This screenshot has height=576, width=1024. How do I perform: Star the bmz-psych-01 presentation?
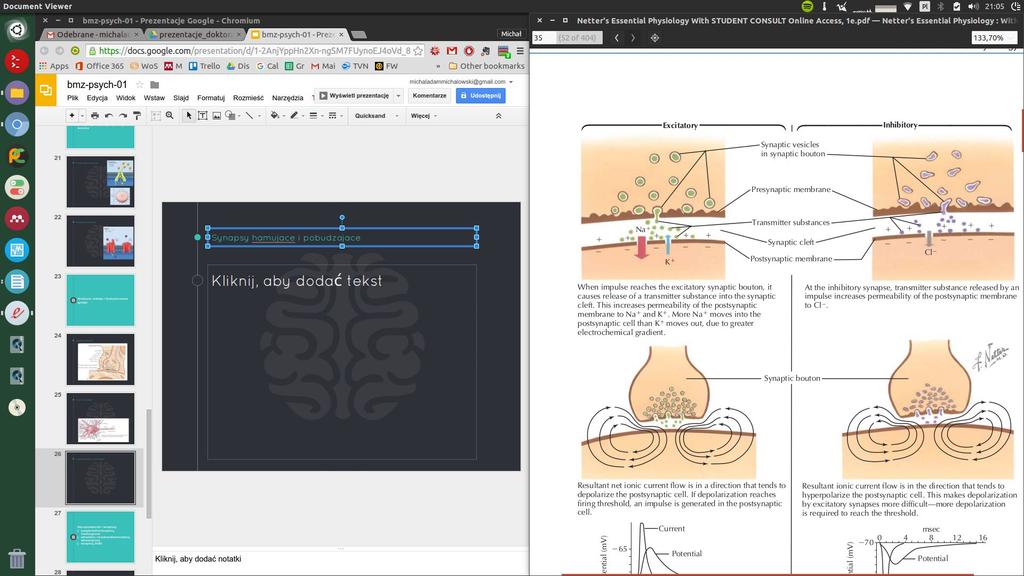pyautogui.click(x=139, y=84)
